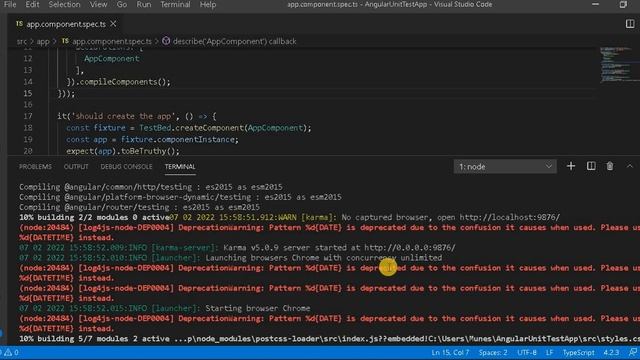
Task: Kill terminal with the trash icon
Action: point(610,166)
